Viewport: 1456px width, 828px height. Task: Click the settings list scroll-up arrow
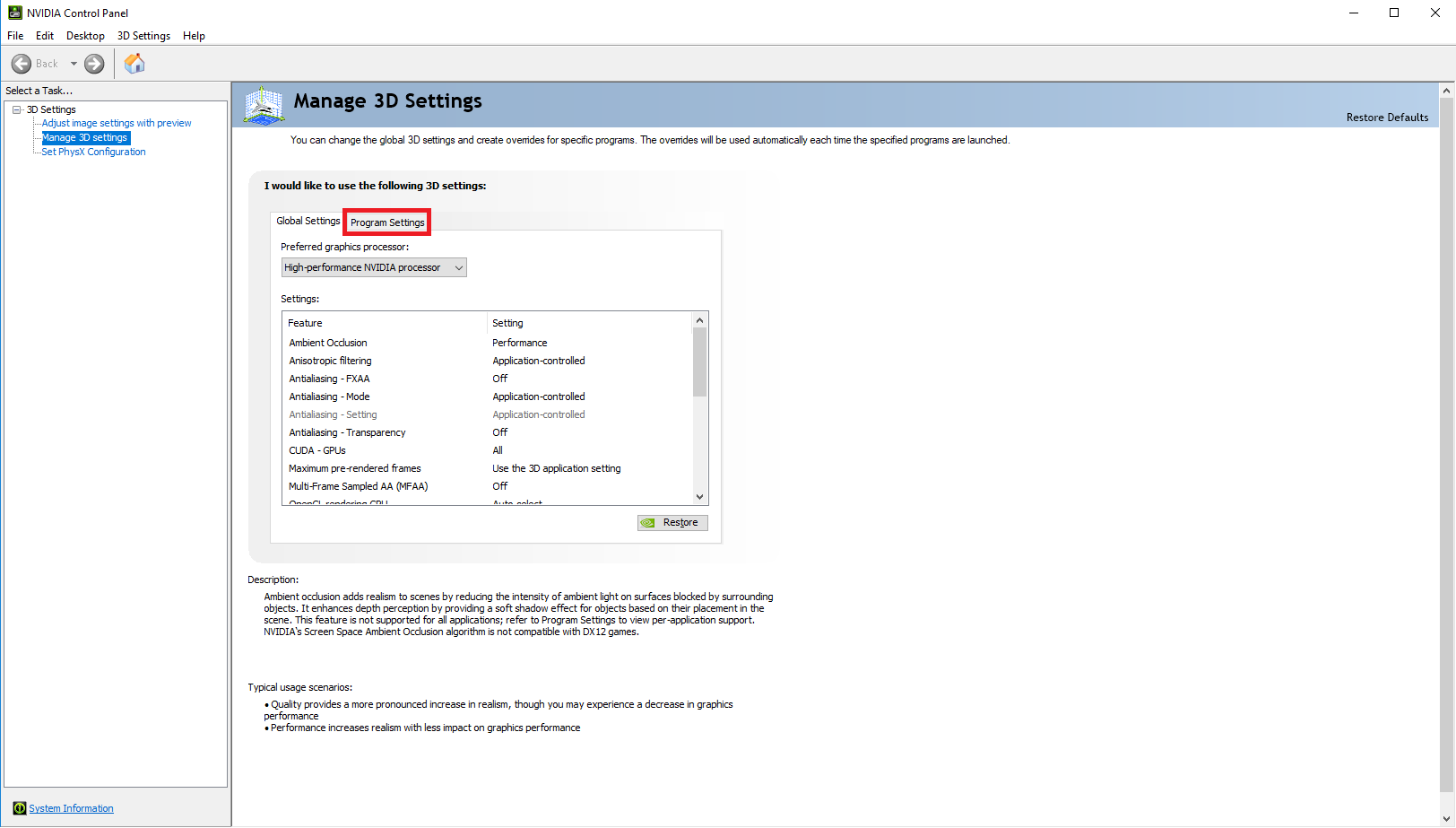pyautogui.click(x=700, y=320)
